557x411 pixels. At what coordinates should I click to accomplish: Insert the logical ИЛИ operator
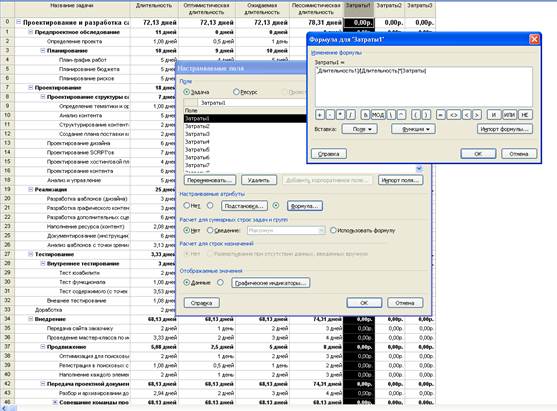(x=509, y=115)
